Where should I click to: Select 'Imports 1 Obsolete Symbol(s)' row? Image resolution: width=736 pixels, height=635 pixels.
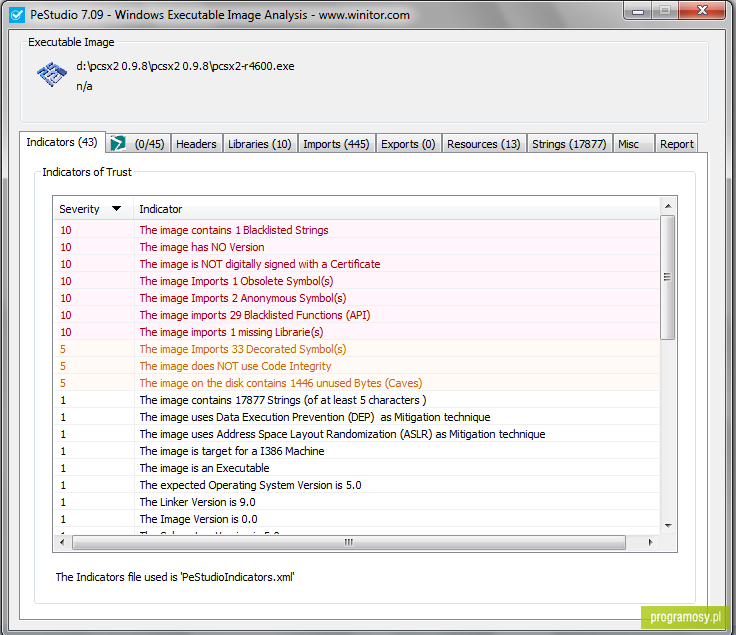(x=356, y=281)
